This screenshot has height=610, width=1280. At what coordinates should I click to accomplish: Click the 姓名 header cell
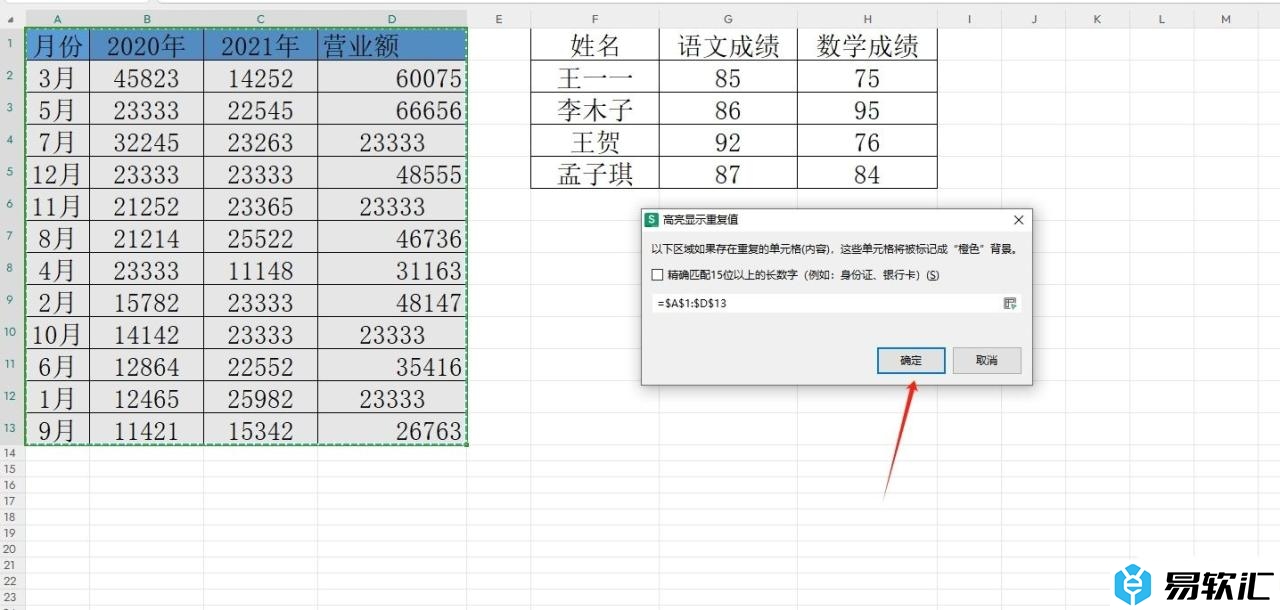coord(595,45)
